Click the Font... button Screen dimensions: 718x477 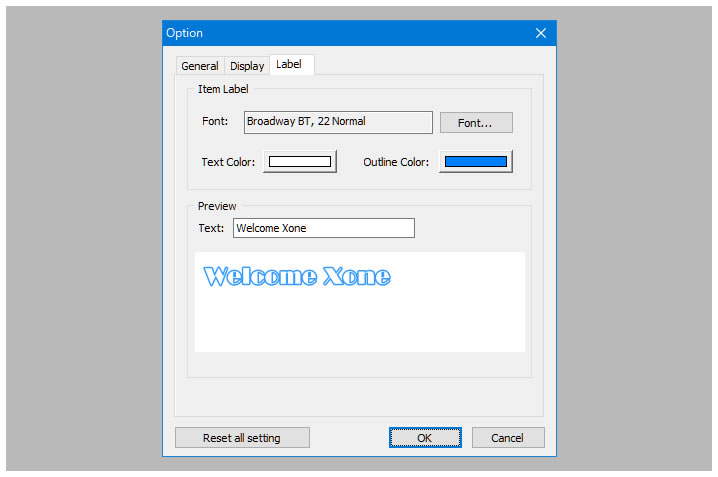(476, 122)
